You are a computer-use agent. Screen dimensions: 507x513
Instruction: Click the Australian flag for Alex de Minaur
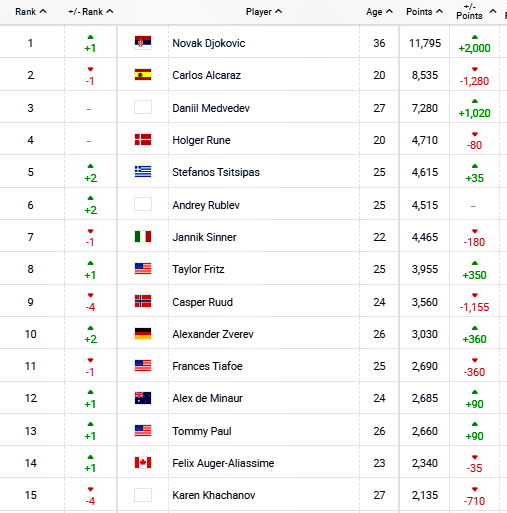pos(143,398)
